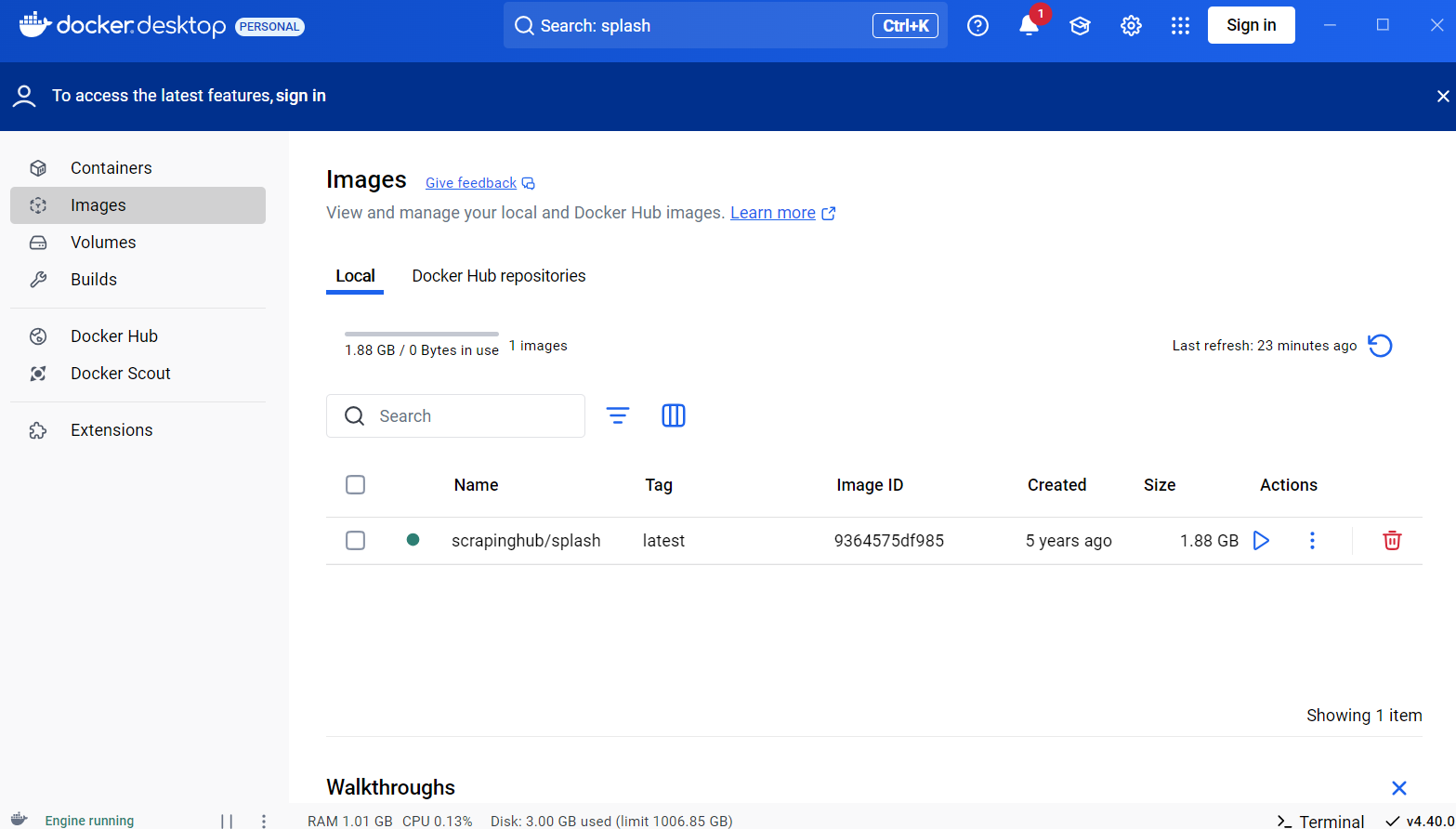Run the scrapinghub/splash image

coord(1261,541)
